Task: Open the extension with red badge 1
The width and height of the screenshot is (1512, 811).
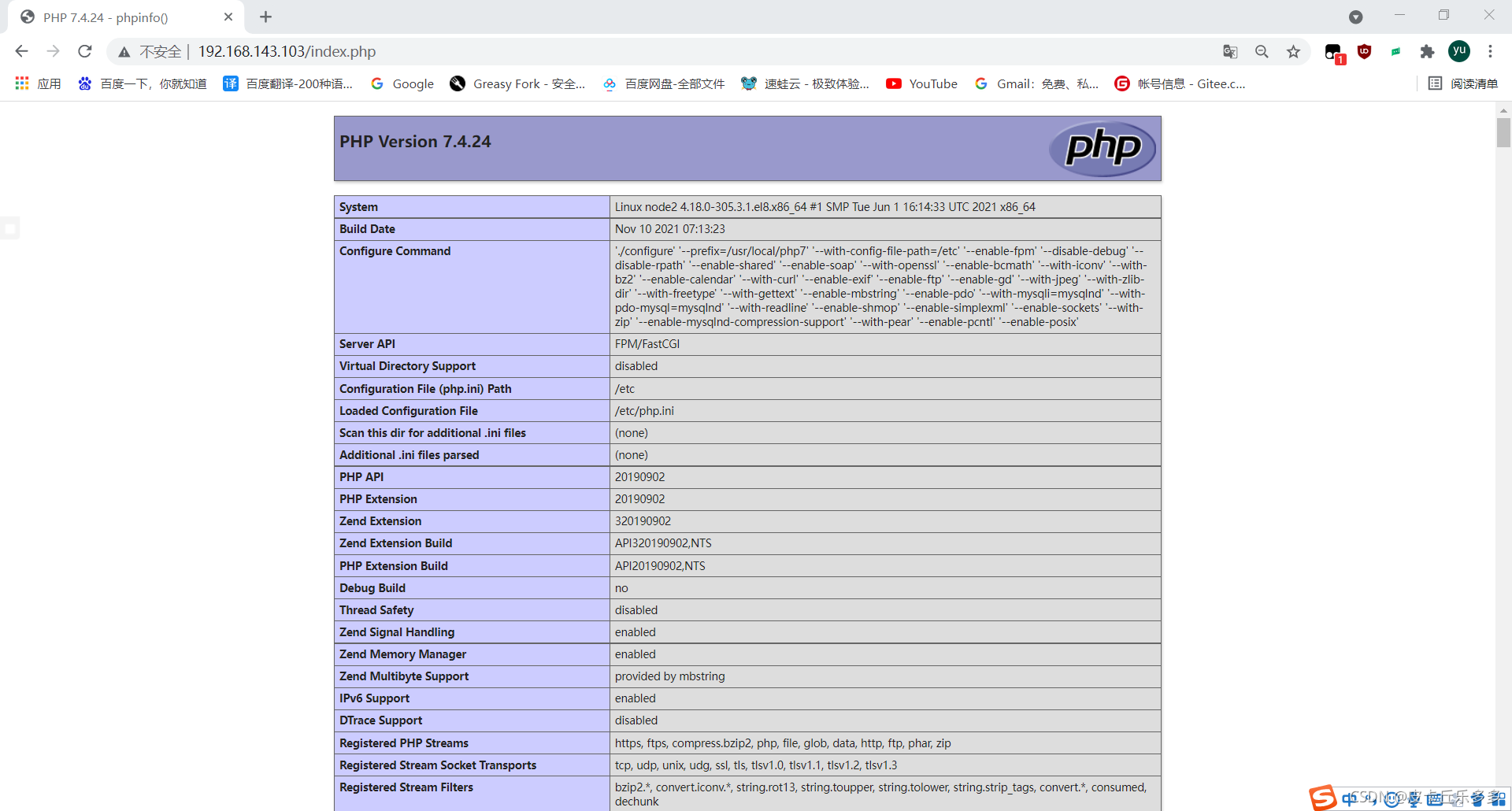Action: point(1334,53)
